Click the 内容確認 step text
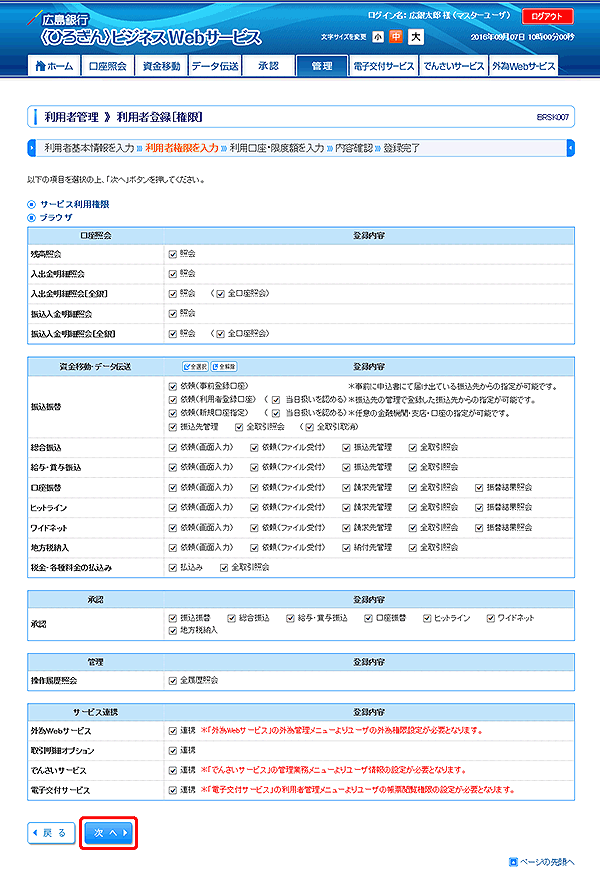This screenshot has height=874, width=600. click(x=354, y=148)
